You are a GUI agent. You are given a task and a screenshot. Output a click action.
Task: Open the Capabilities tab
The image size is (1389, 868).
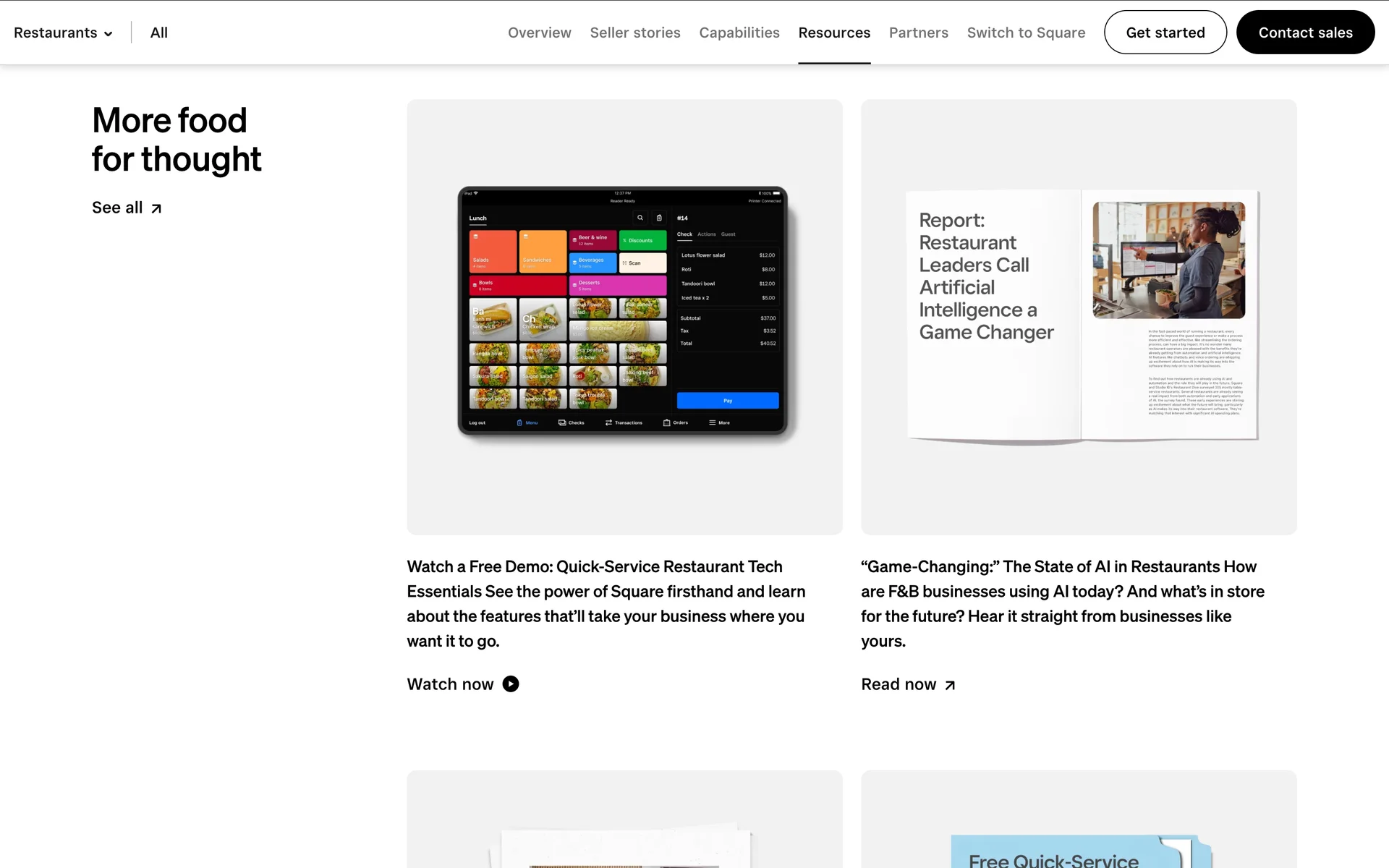click(739, 33)
